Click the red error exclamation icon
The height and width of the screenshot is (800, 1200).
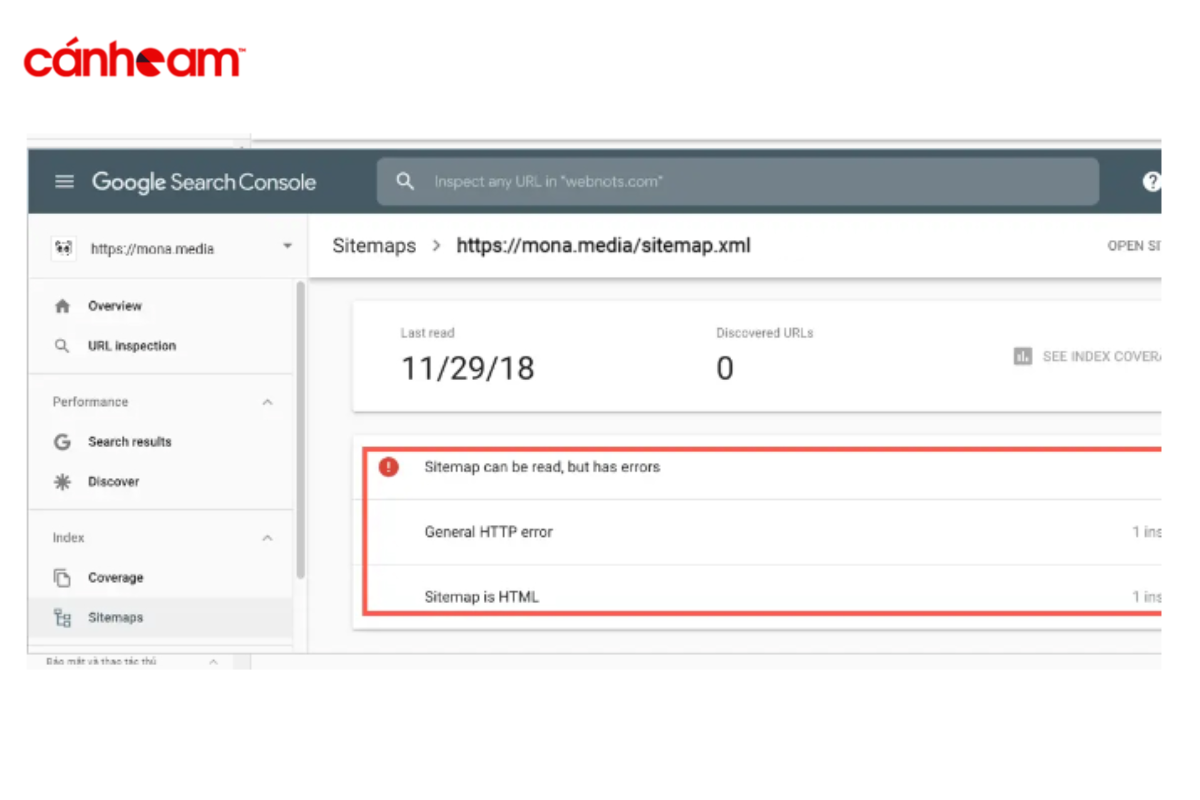pyautogui.click(x=389, y=467)
